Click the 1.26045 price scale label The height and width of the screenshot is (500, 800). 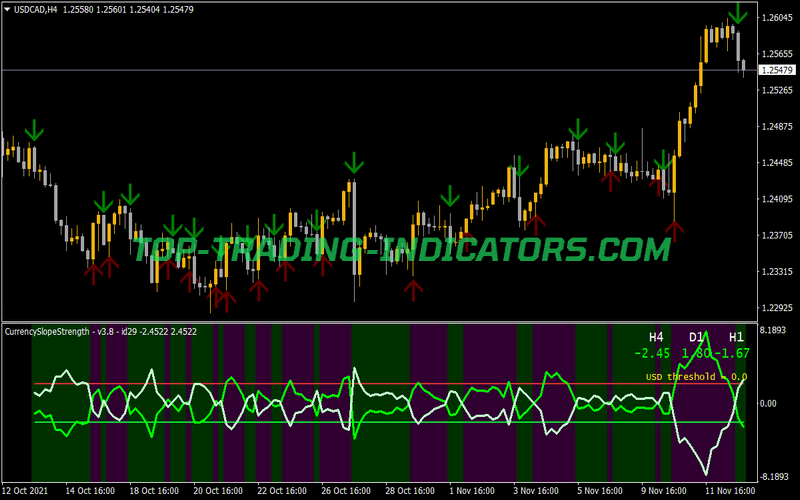tap(777, 18)
